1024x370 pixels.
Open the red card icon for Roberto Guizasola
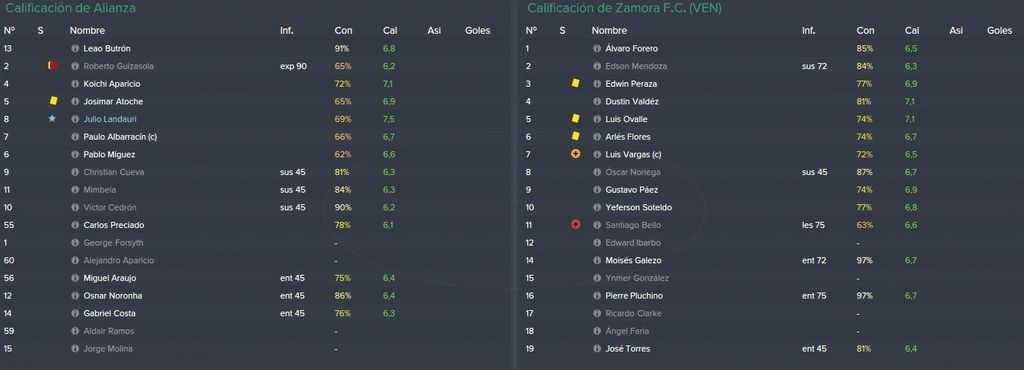(53, 66)
